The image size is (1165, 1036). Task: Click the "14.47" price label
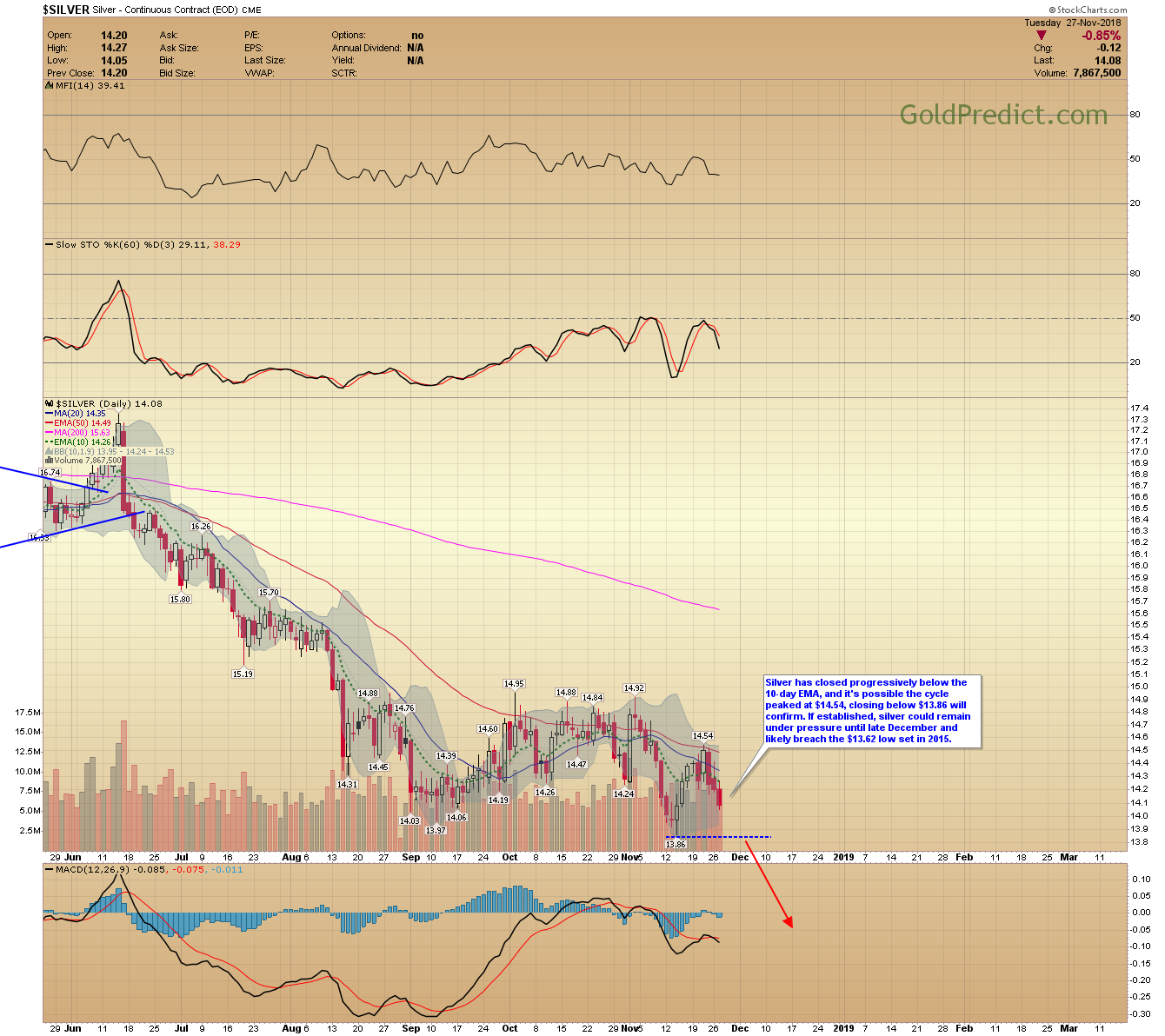(576, 765)
